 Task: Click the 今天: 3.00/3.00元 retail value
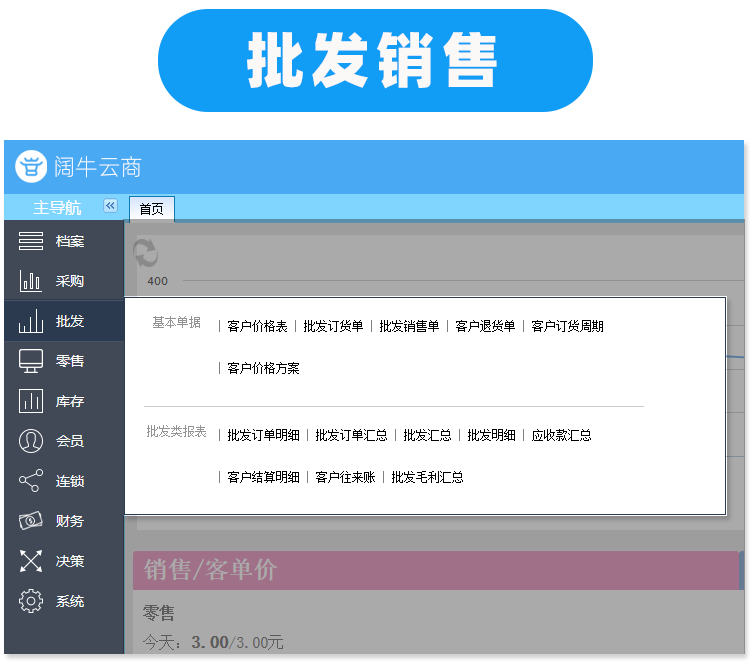coord(213,642)
